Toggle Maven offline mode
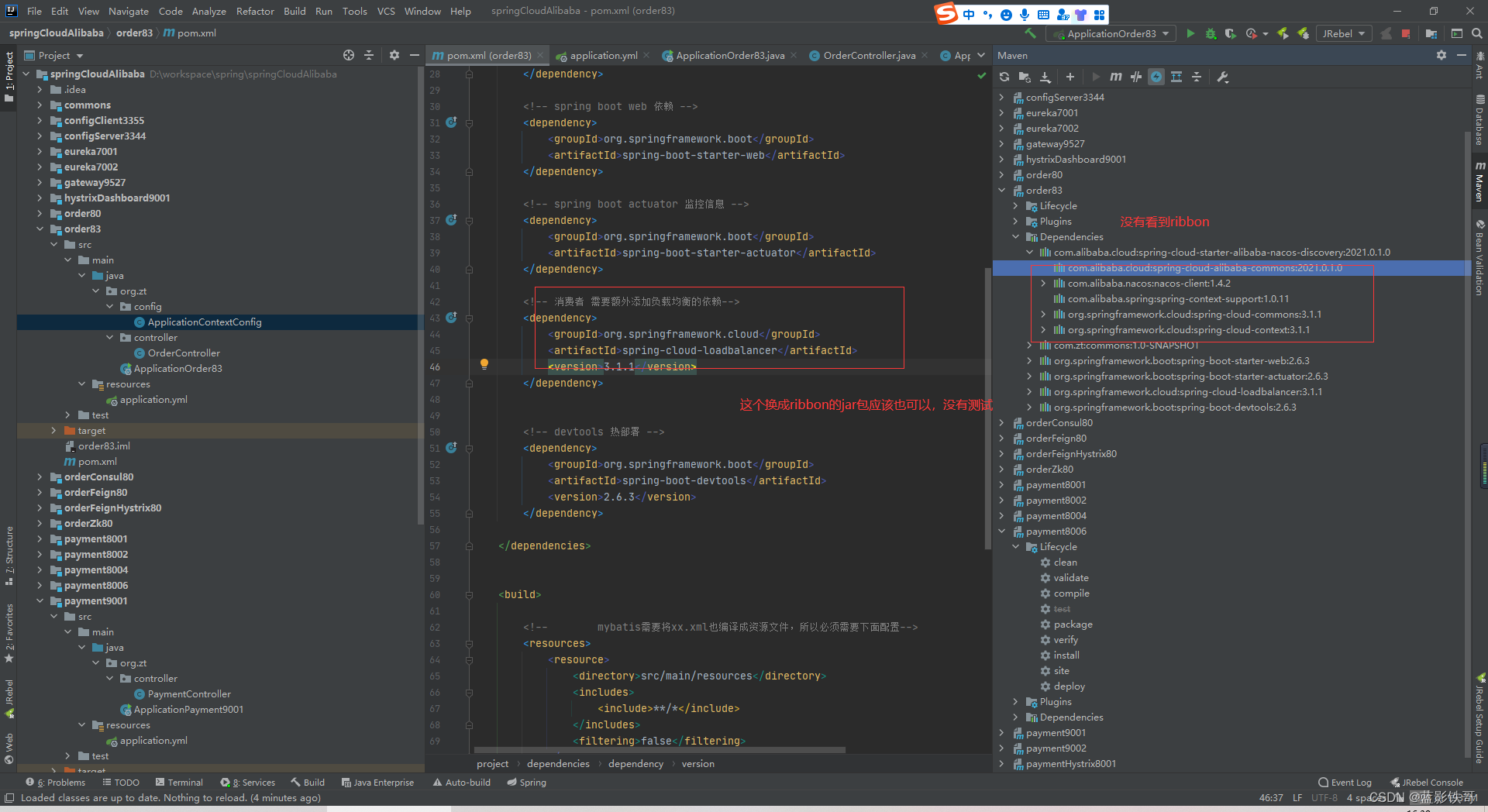1488x812 pixels. tap(1136, 77)
